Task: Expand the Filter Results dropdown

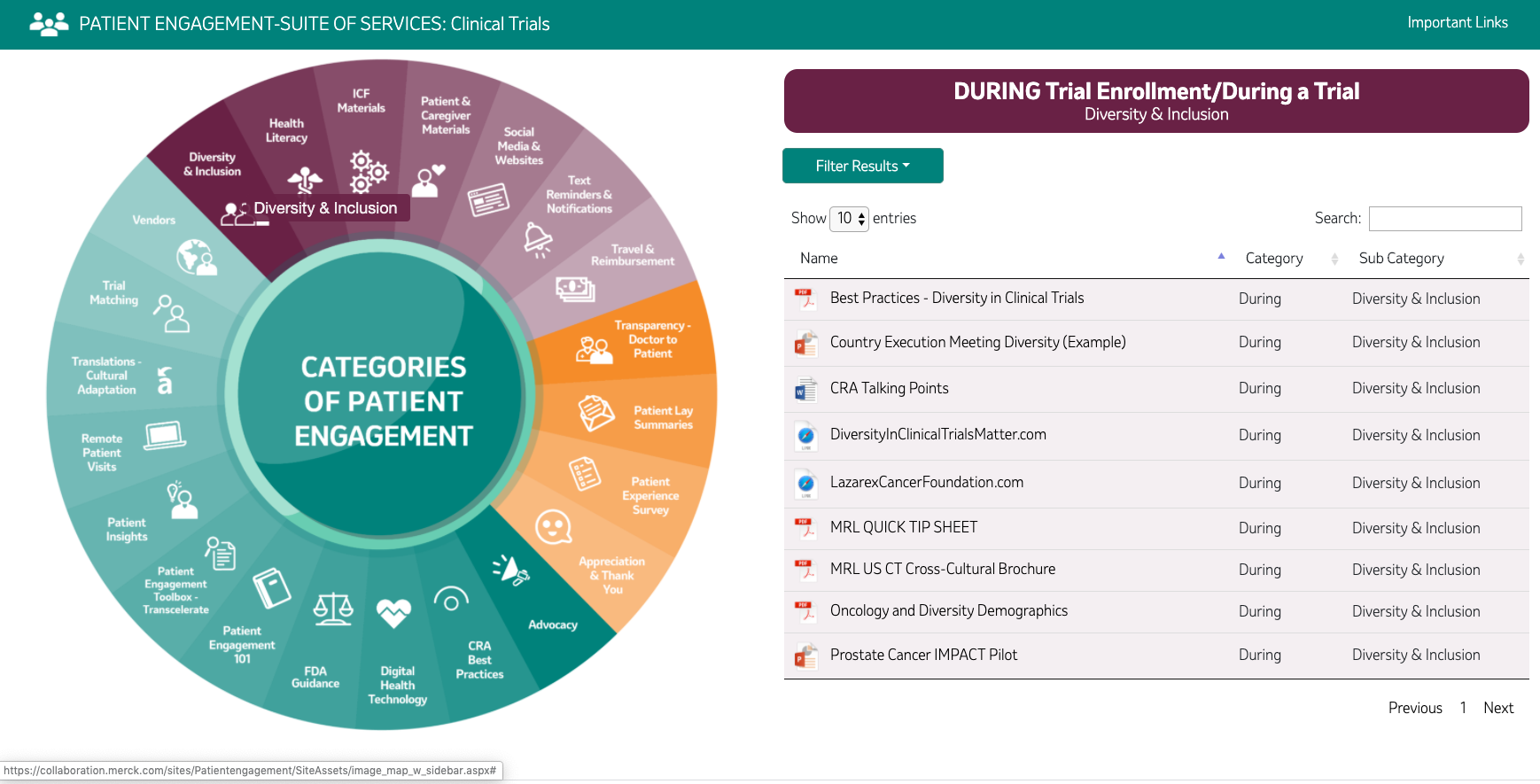Action: coord(862,166)
